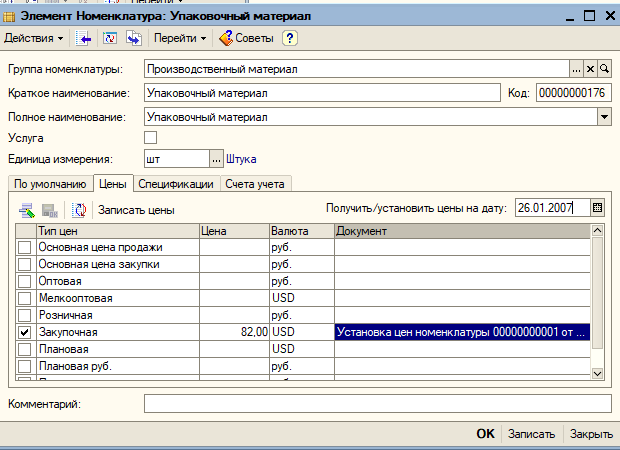The height and width of the screenshot is (450, 620).
Task: Click the refresh toolbar icon after Действия
Action: click(110, 38)
